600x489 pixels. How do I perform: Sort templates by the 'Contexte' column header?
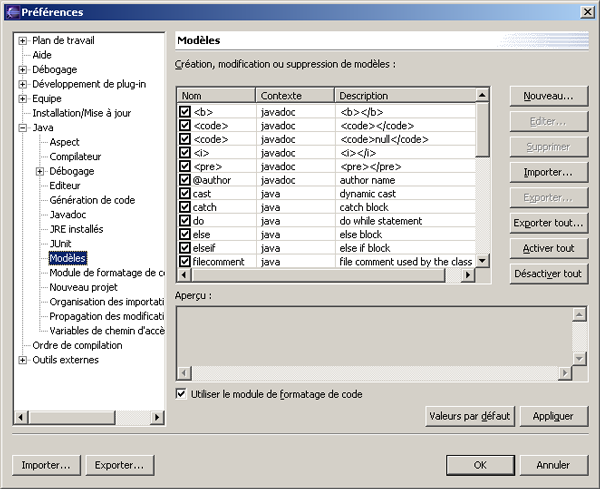pyautogui.click(x=294, y=95)
